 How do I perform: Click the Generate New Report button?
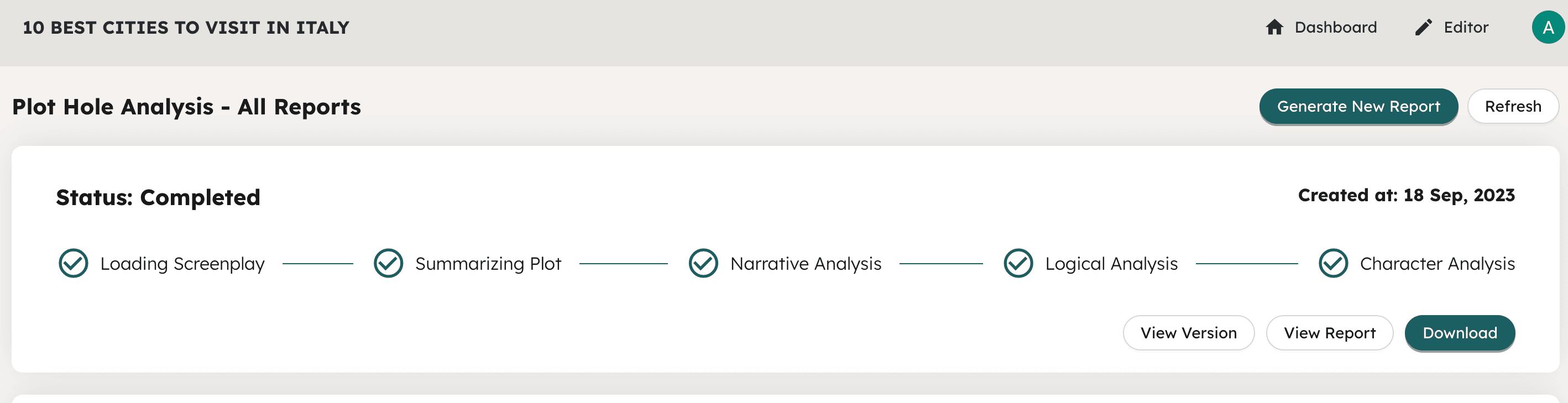tap(1358, 106)
